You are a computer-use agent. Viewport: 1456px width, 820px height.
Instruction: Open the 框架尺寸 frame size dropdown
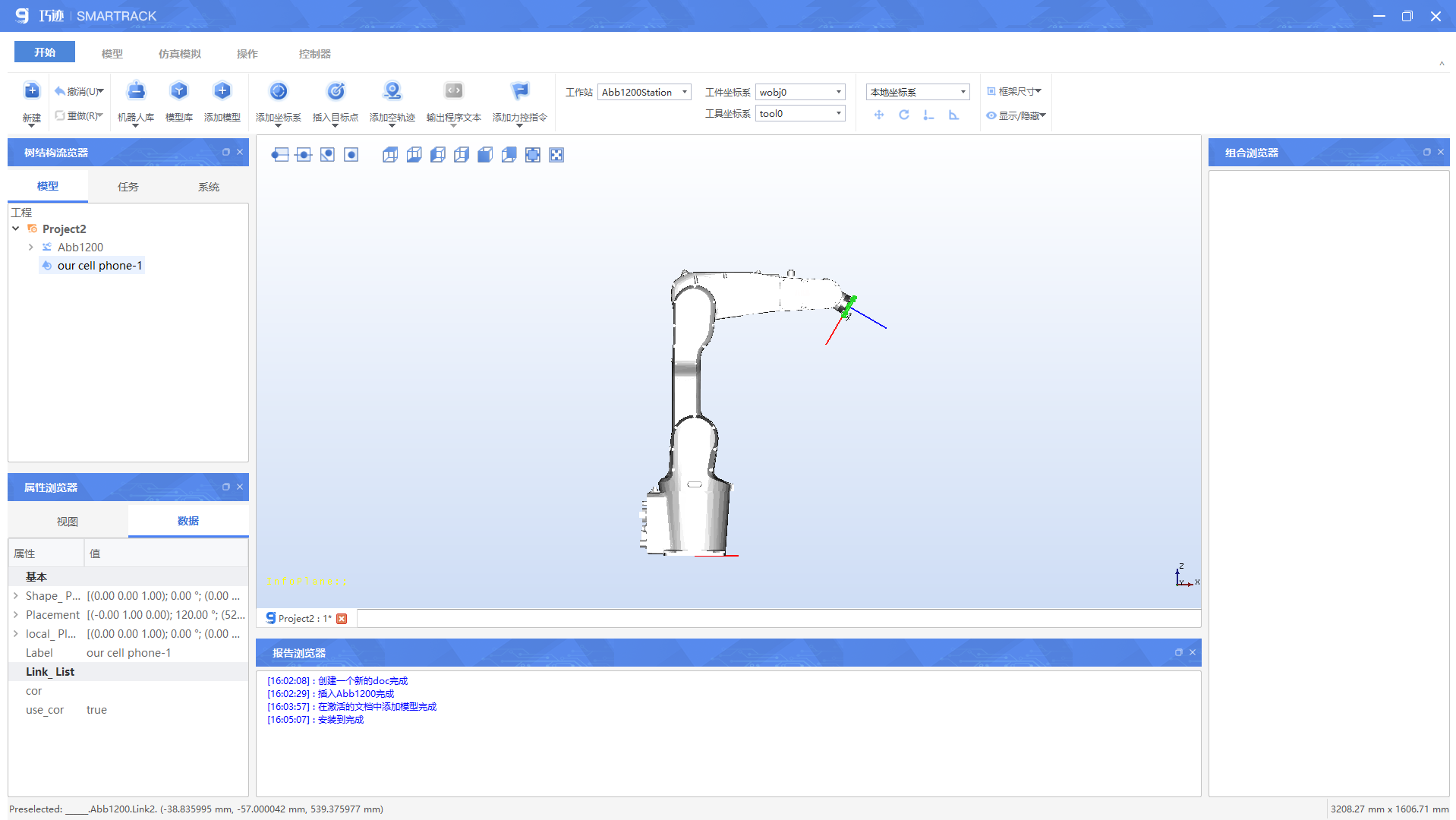[1014, 91]
